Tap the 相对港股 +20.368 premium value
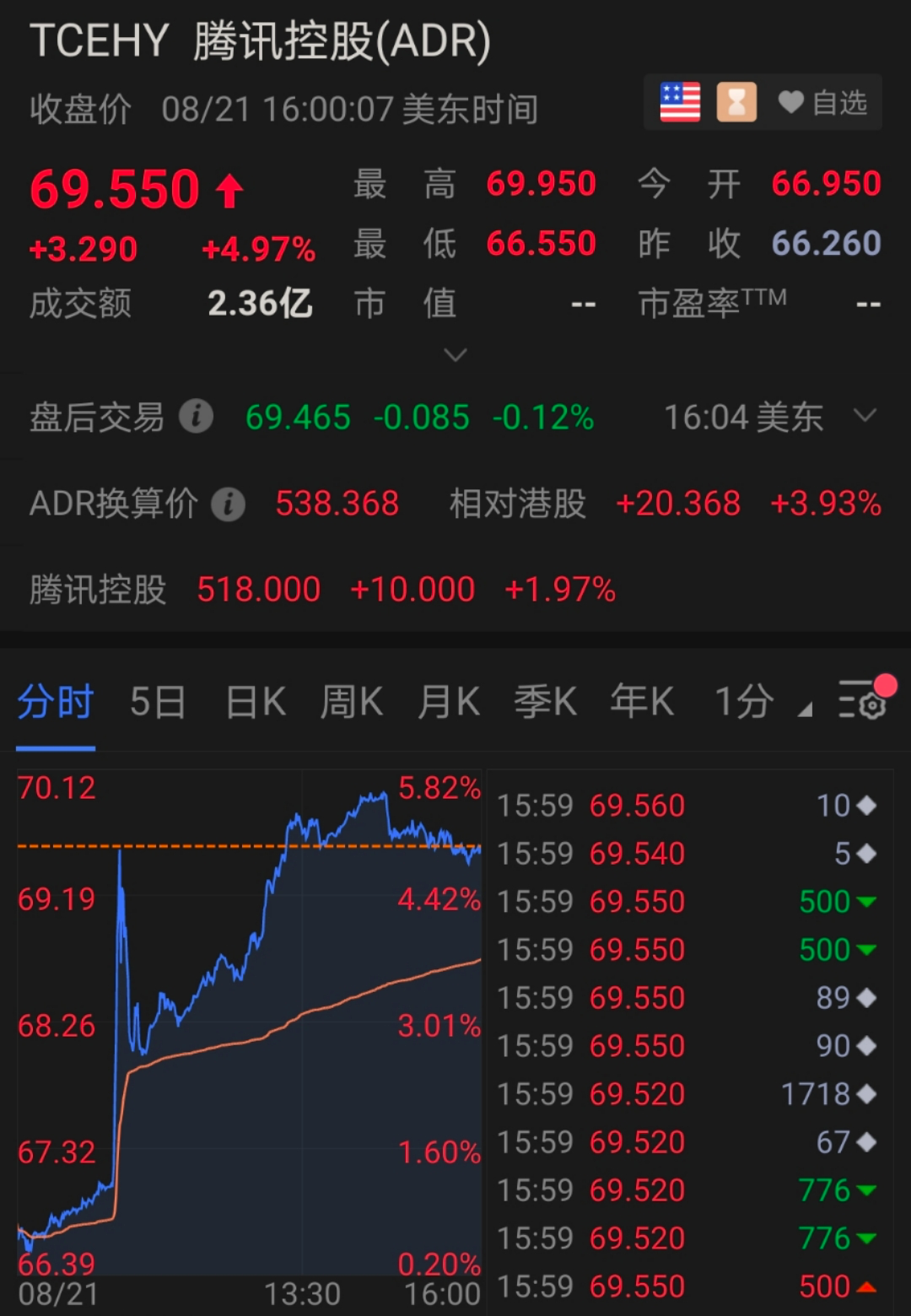Screen dimensions: 911x1316 coord(678,504)
